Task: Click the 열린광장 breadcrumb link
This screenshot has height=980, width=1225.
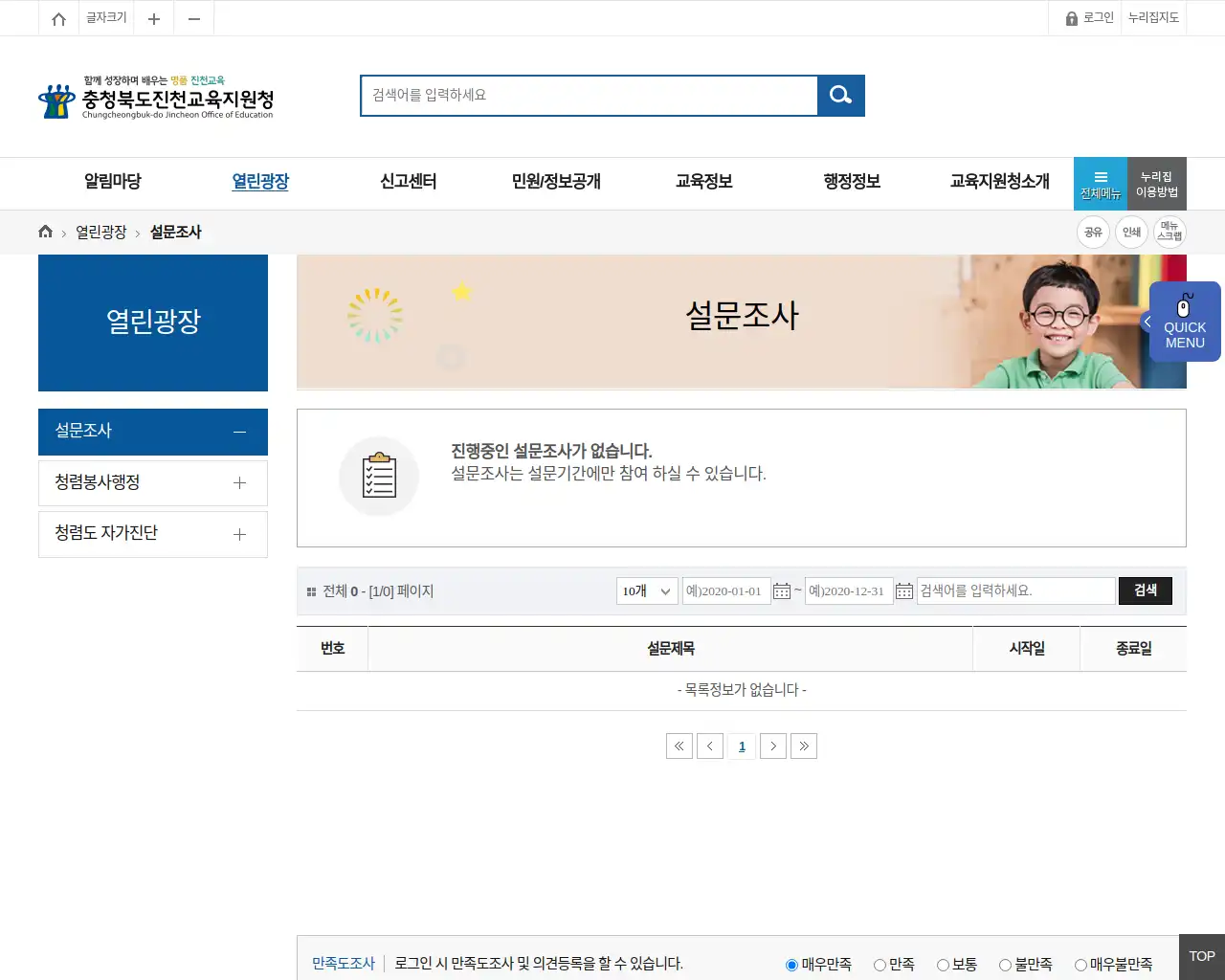Action: (101, 233)
